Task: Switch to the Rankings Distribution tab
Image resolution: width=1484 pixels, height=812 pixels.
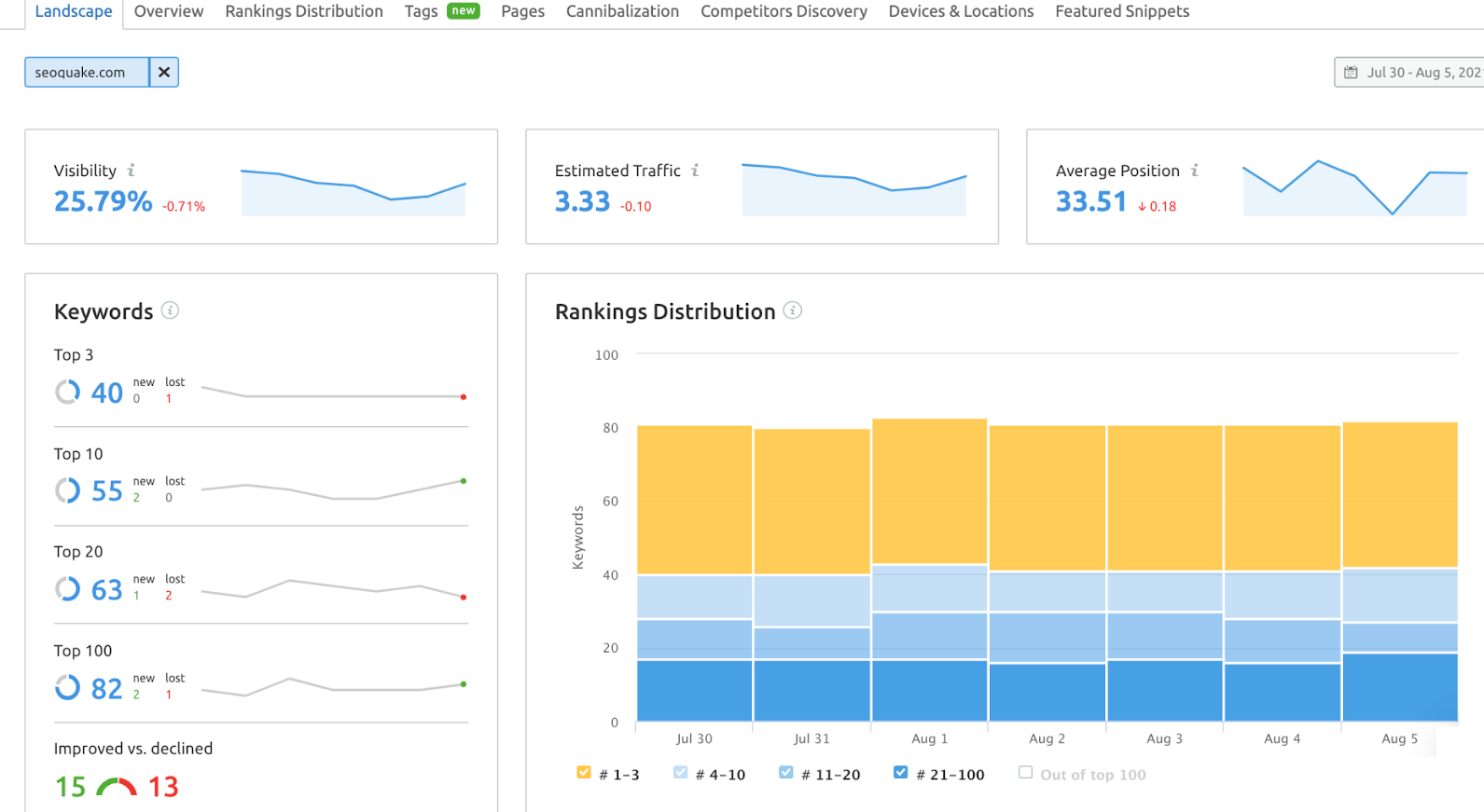Action: [304, 11]
